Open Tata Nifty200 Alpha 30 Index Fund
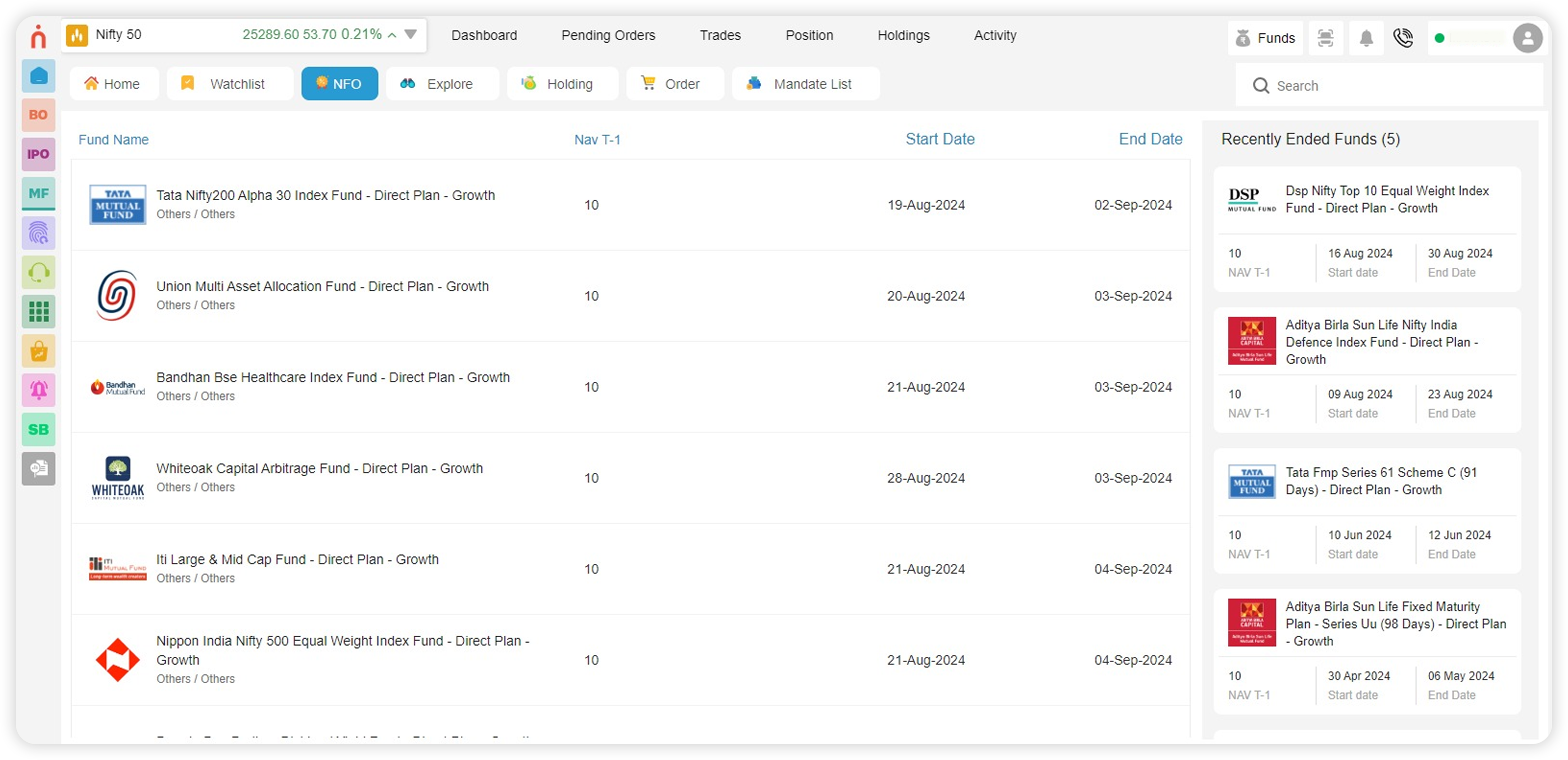This screenshot has height=760, width=1568. pyautogui.click(x=325, y=196)
